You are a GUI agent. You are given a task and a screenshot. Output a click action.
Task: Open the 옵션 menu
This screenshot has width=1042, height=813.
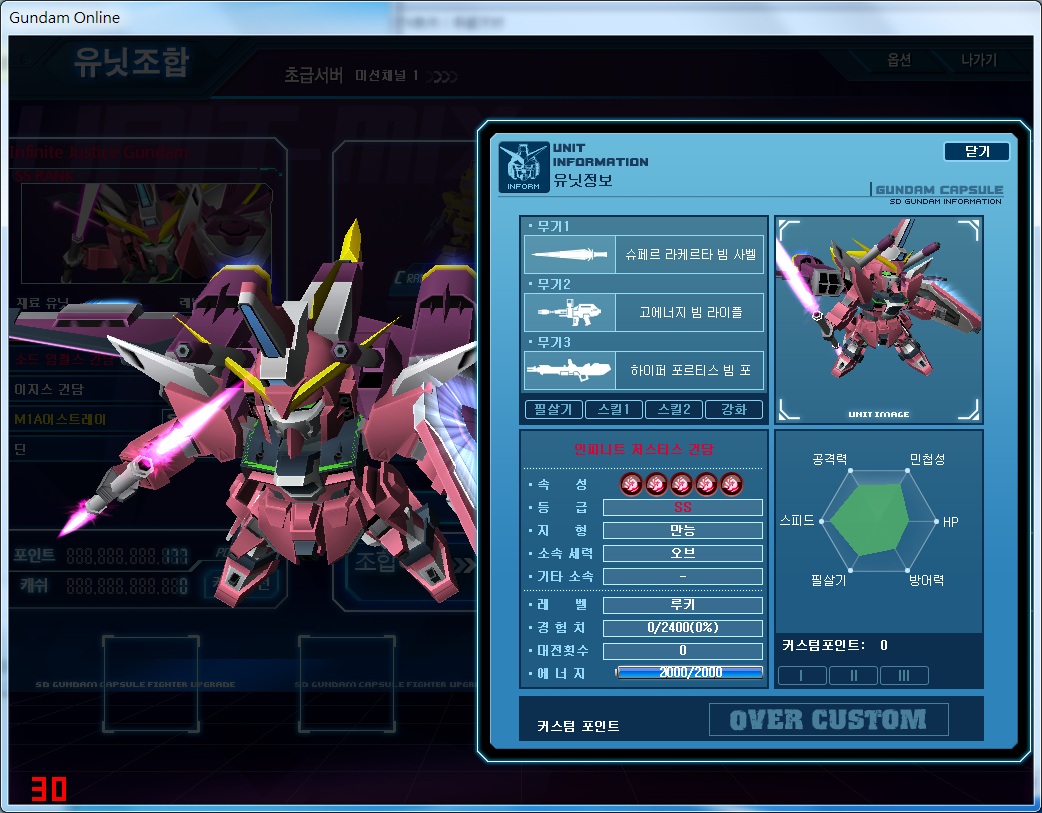(x=898, y=60)
